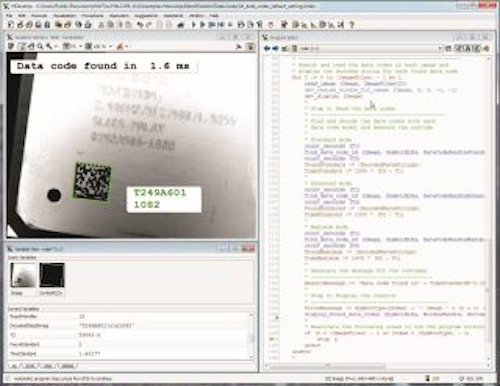Click the program window horizontal scrollbar

[x=327, y=366]
